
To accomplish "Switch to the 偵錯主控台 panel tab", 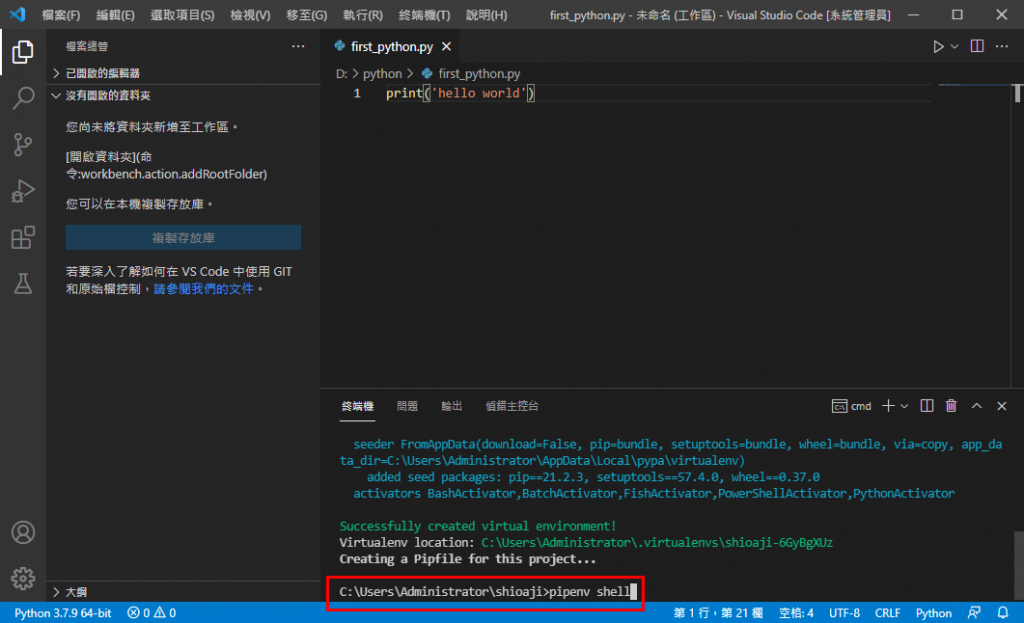I will pyautogui.click(x=511, y=406).
